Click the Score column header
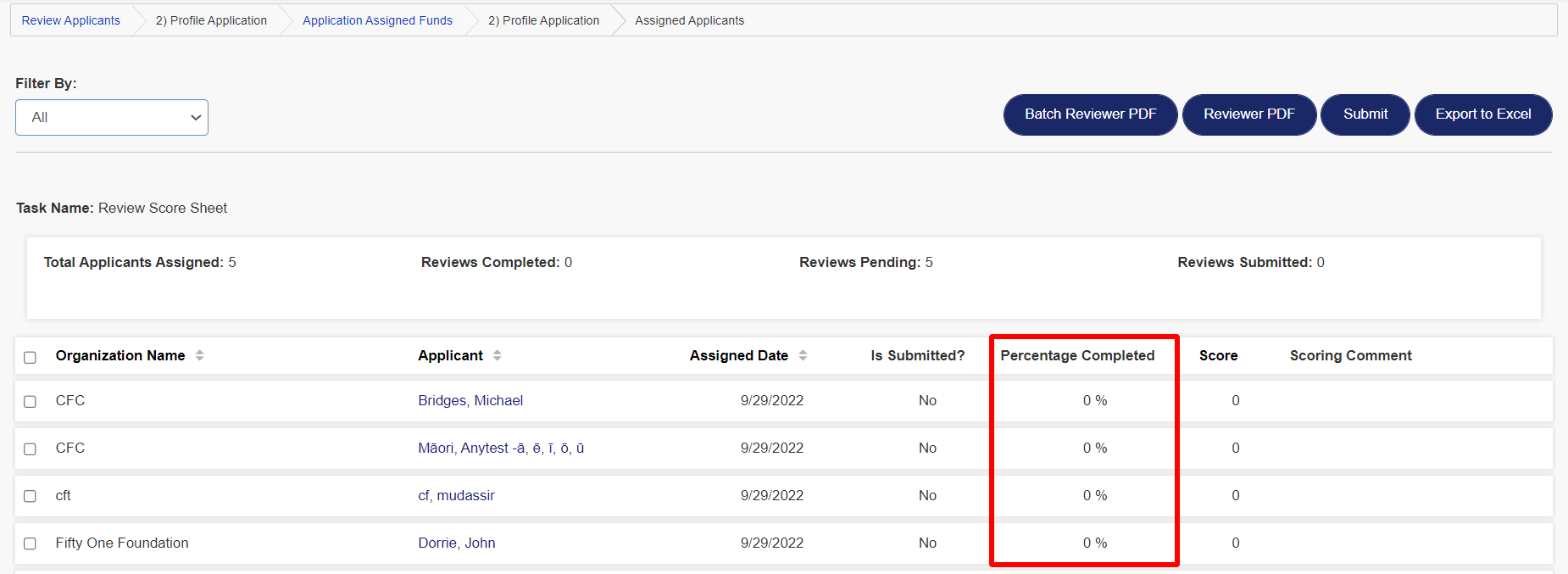The image size is (1568, 574). (1218, 355)
